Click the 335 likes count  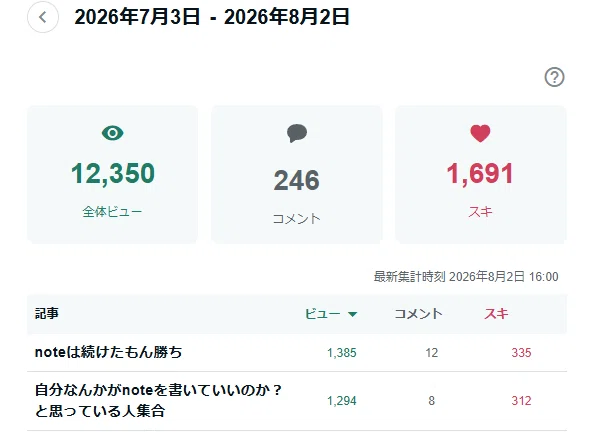521,353
